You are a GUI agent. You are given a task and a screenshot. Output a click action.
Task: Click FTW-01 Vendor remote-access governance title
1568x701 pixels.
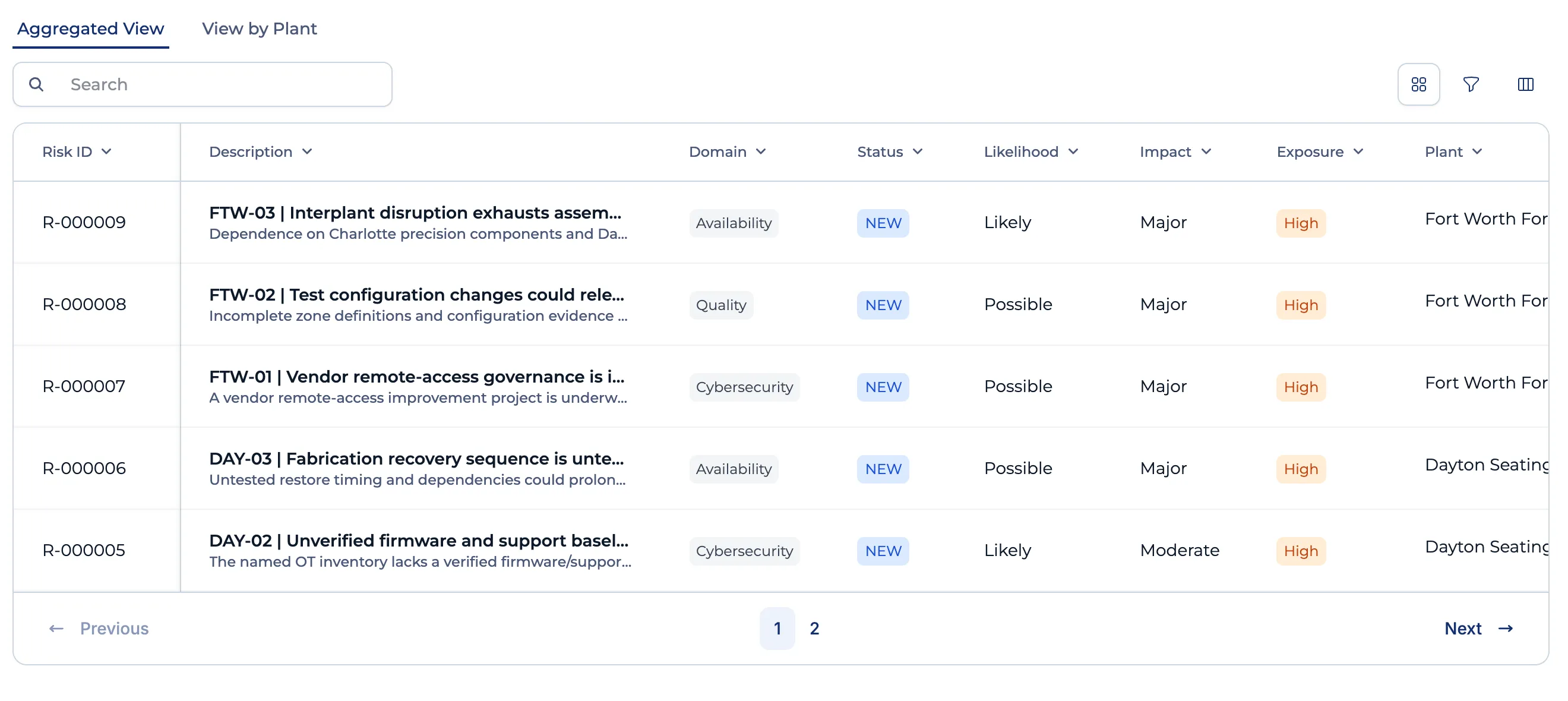tap(416, 377)
